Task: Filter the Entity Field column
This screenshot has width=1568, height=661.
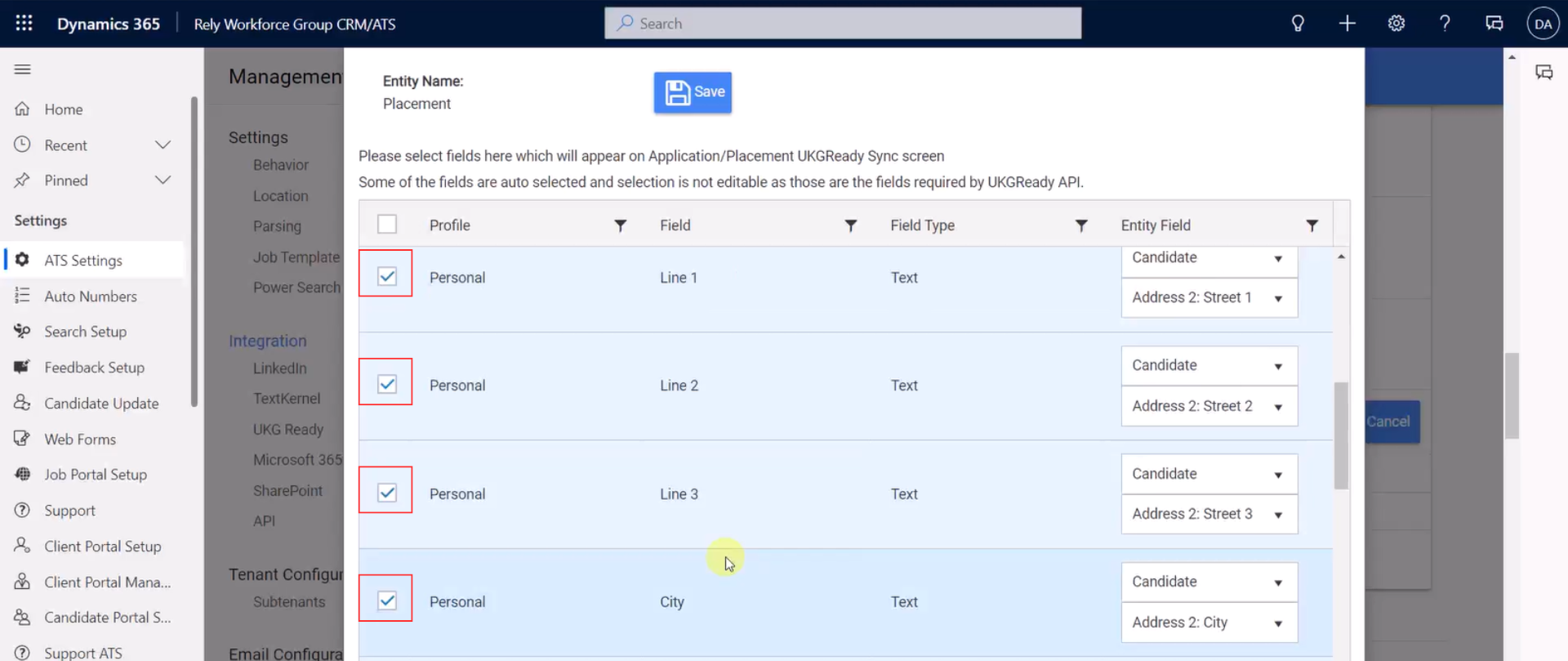Action: tap(1312, 226)
